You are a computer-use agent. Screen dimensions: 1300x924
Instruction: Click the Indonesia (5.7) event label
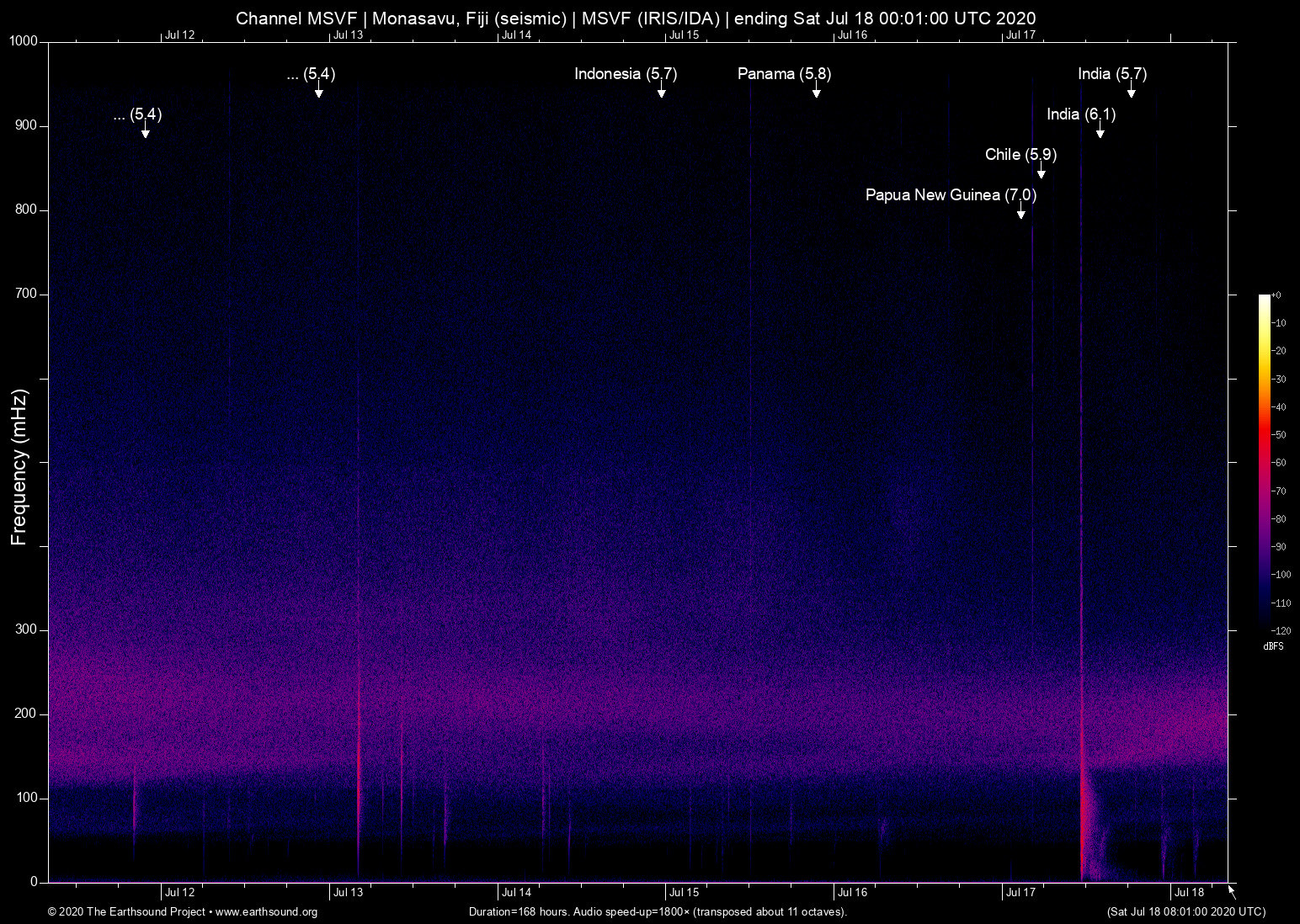click(x=625, y=74)
